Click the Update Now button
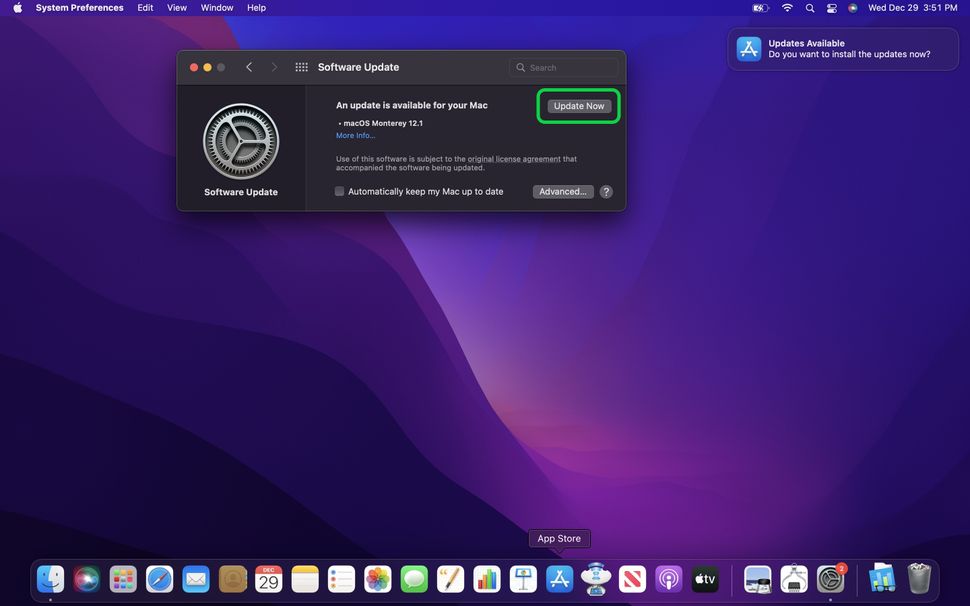970x606 pixels. 578,105
